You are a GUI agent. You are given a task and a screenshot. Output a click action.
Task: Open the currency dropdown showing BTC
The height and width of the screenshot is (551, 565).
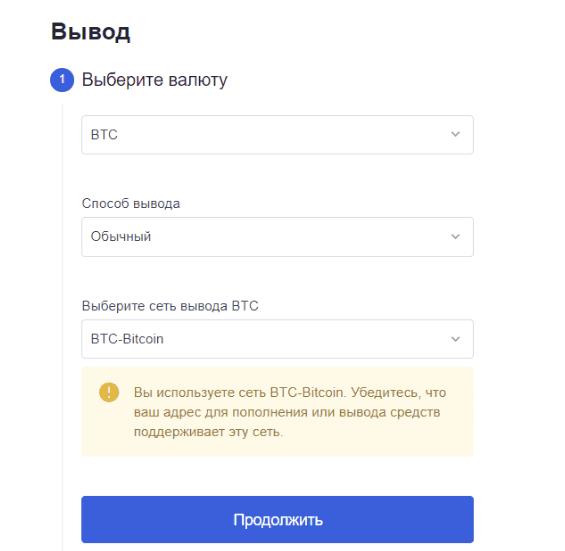point(277,135)
